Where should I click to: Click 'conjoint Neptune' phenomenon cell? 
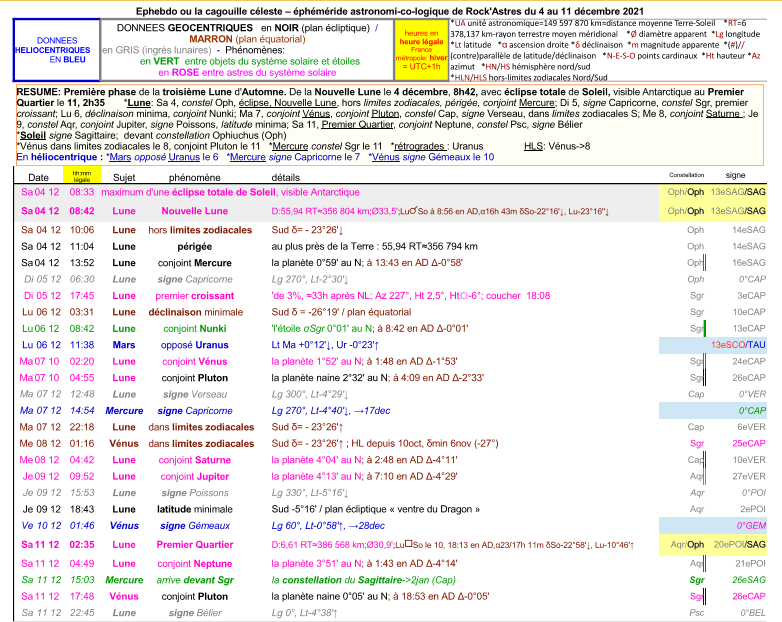(195, 564)
